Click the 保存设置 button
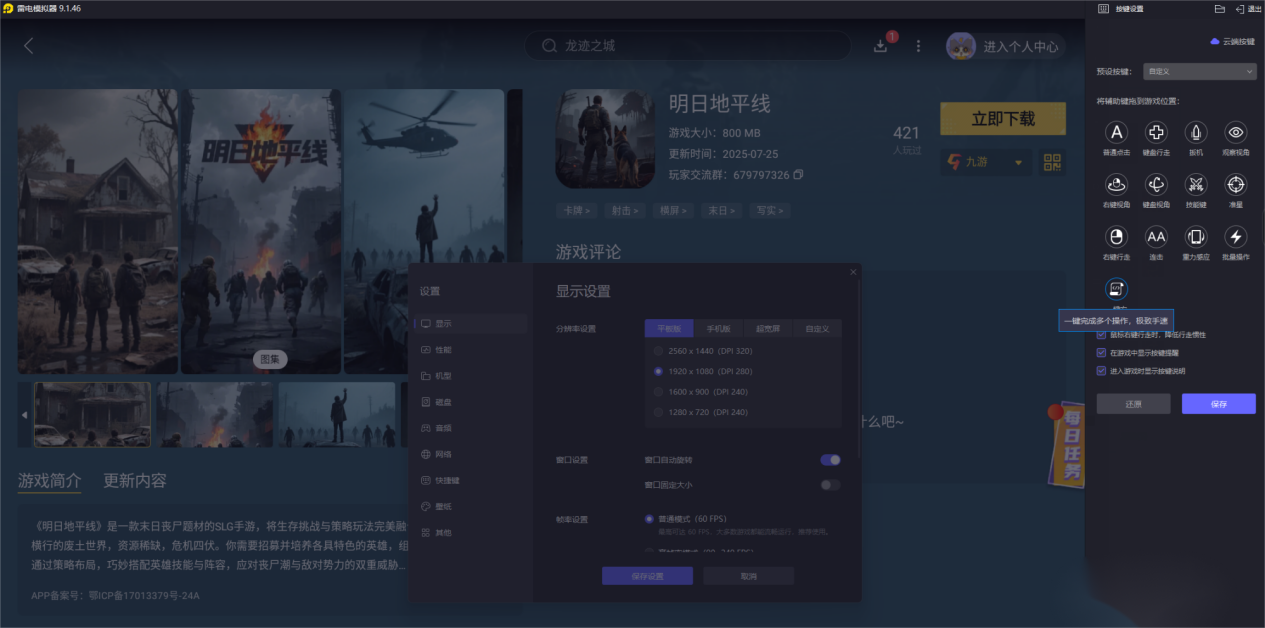The width and height of the screenshot is (1265, 628). point(647,576)
